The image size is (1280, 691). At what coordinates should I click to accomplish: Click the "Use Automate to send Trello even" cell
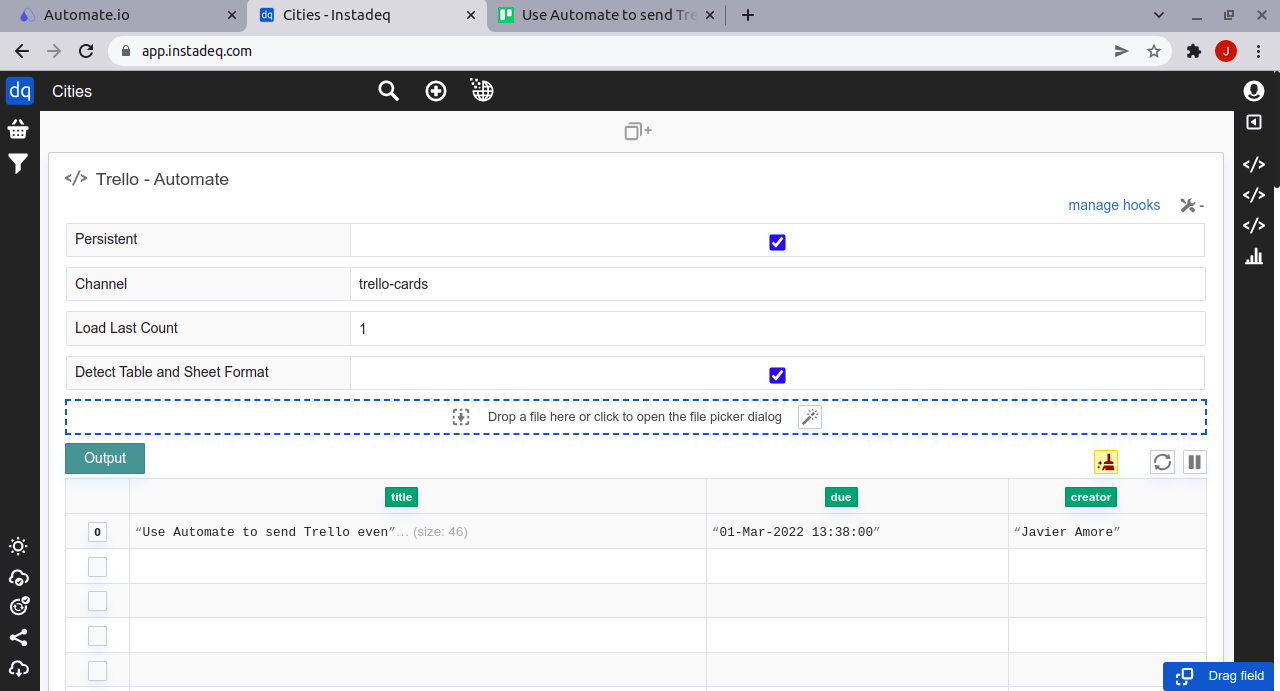418,532
